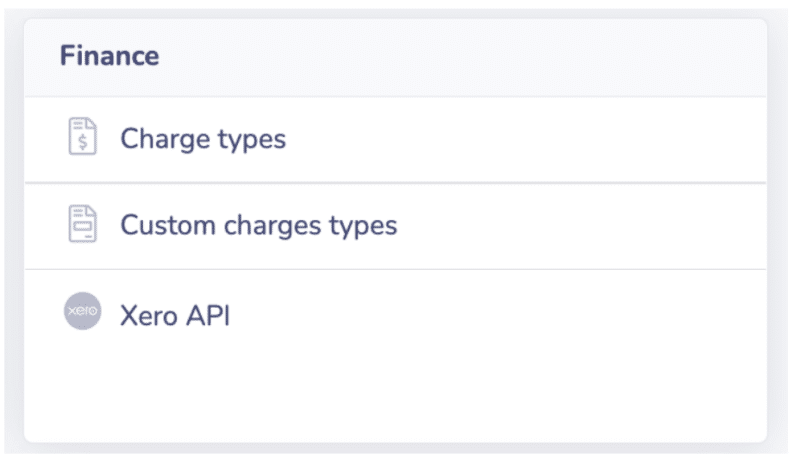This screenshot has height=458, width=794.
Task: Click the Charge types text label
Action: (x=203, y=139)
